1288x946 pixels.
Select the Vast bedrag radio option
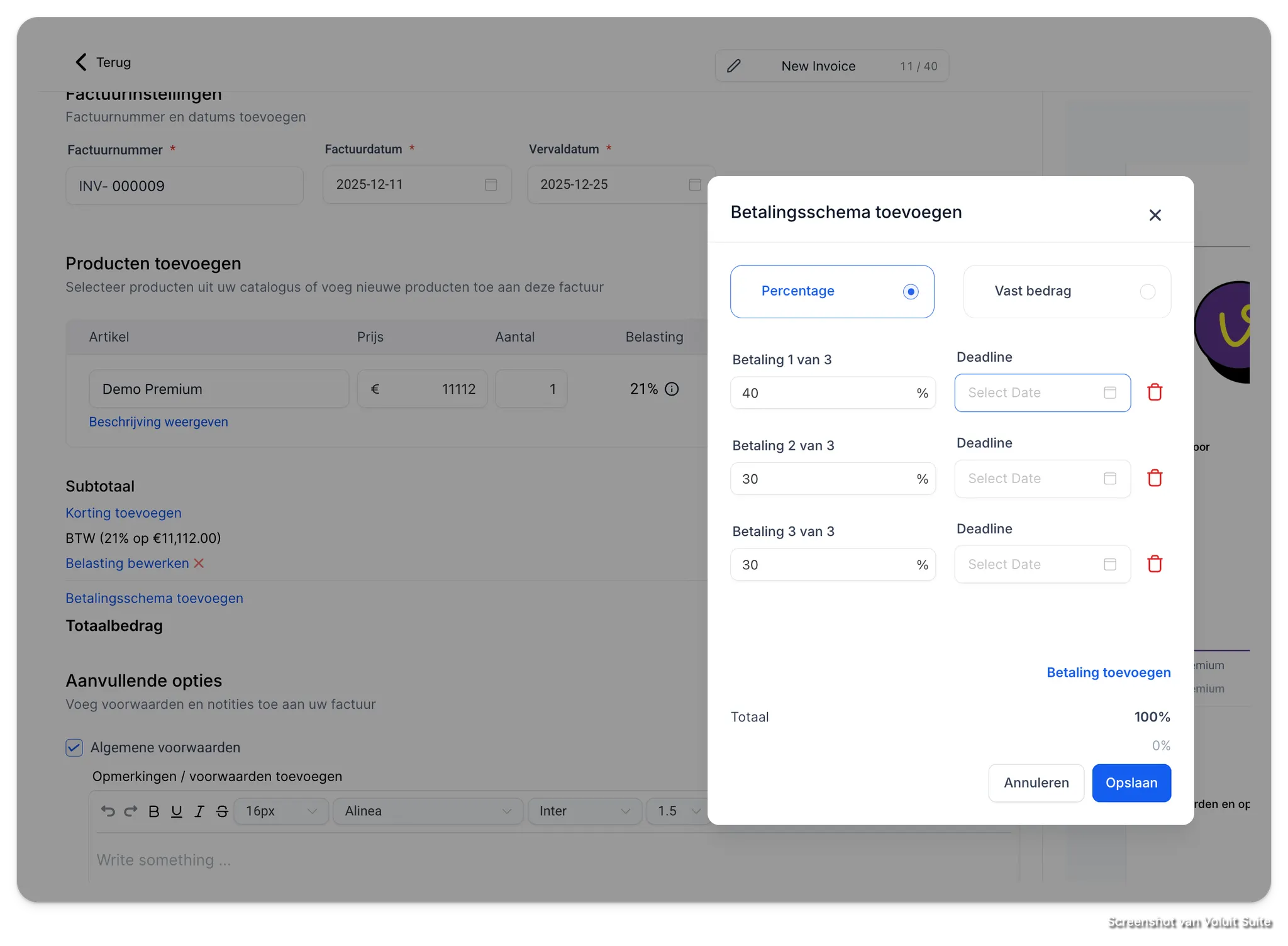[1147, 292]
